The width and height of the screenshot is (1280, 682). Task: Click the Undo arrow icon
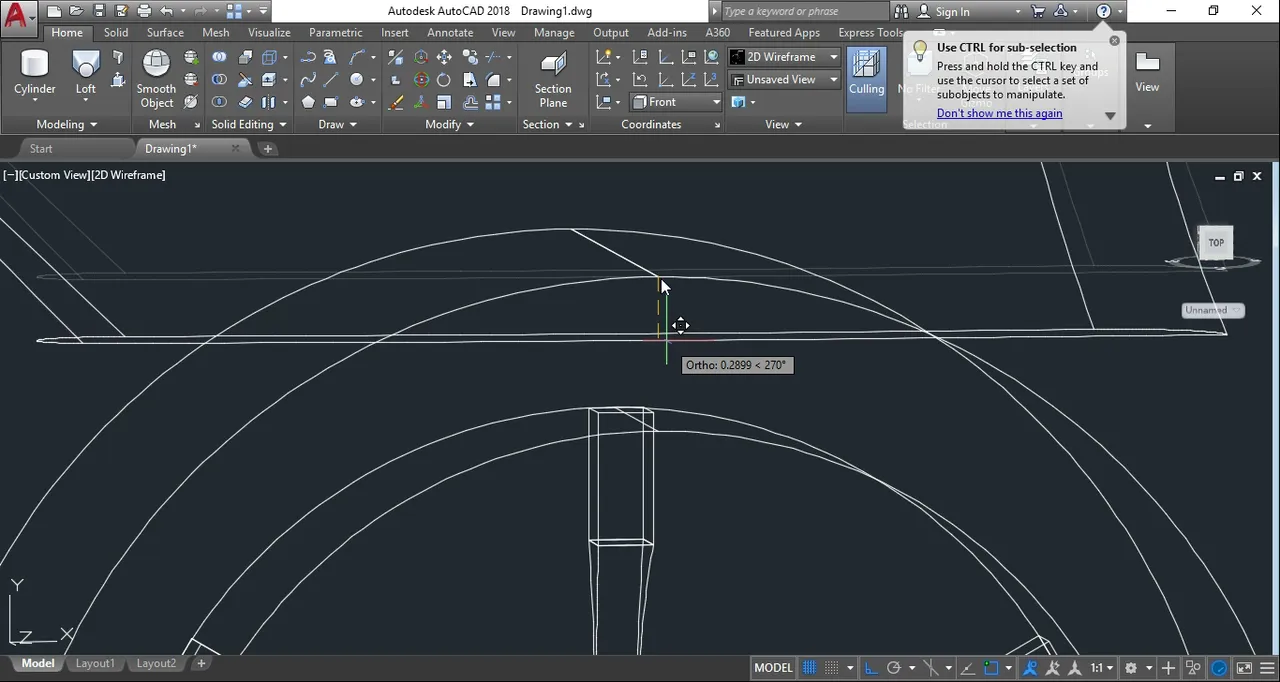[x=166, y=12]
